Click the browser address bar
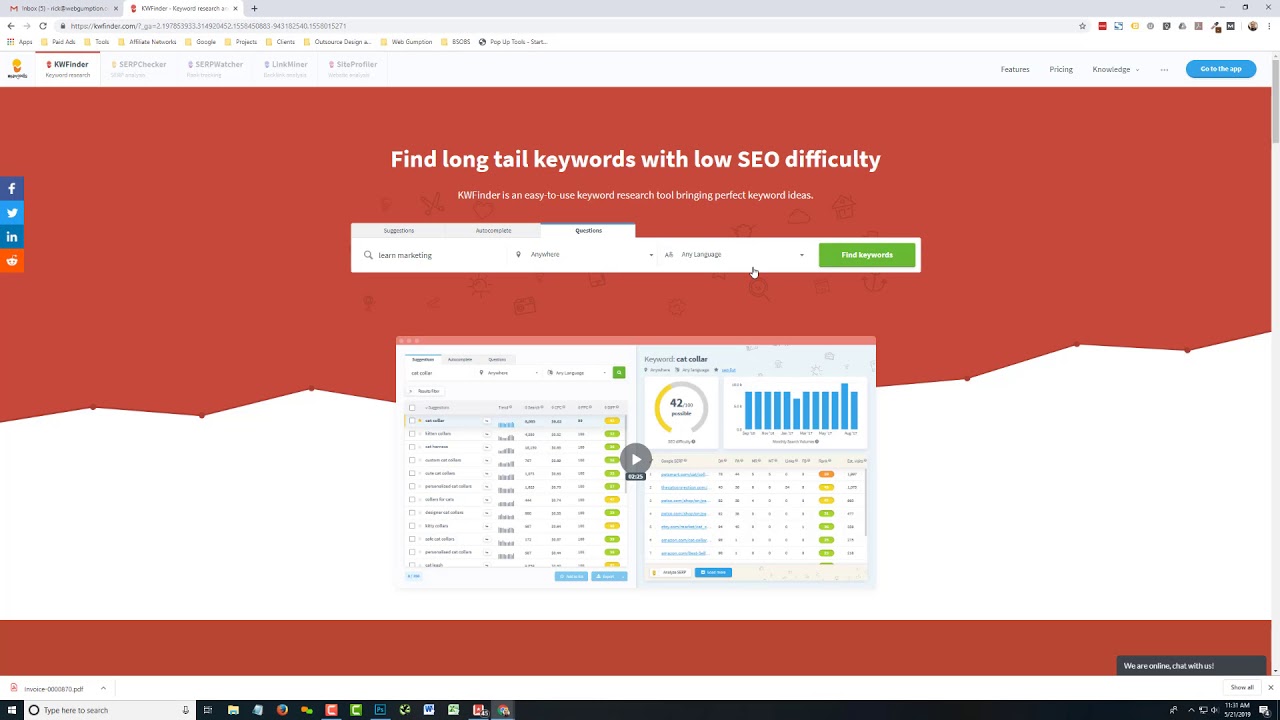 570,26
